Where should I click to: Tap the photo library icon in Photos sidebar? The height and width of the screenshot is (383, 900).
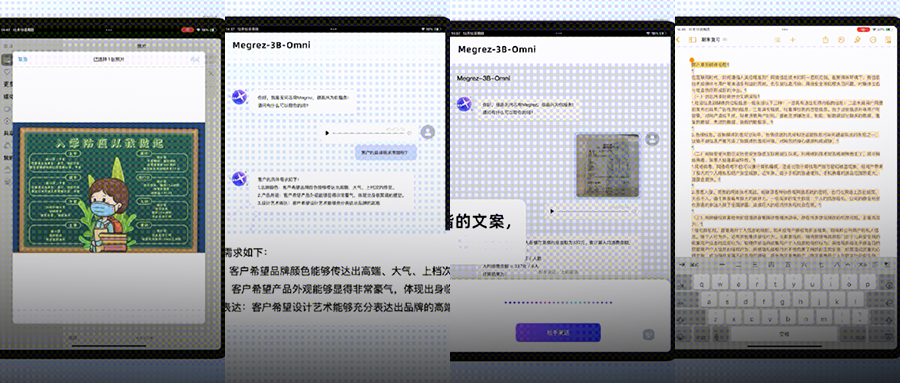(x=6, y=60)
